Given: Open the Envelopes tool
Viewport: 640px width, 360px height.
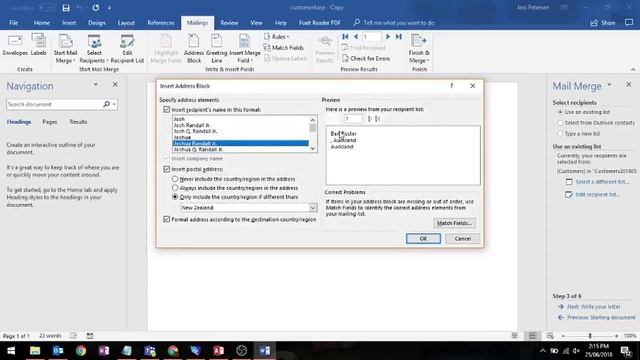Looking at the screenshot, I should click(x=15, y=45).
